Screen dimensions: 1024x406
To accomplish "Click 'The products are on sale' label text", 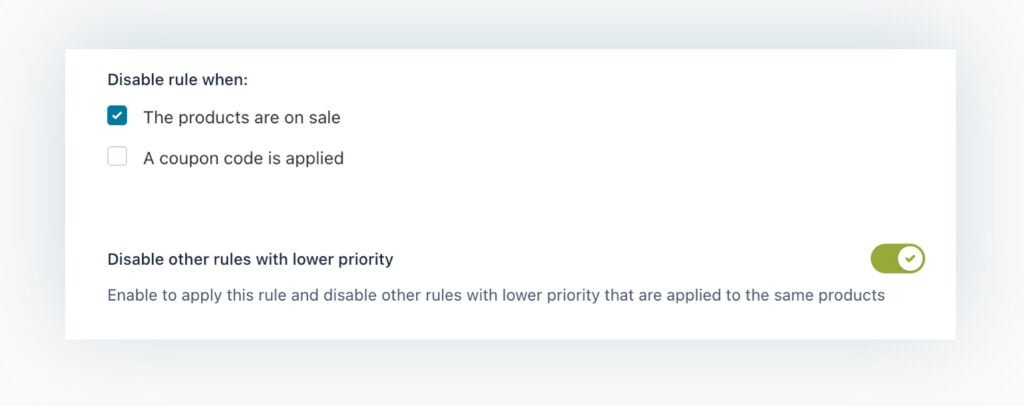I will [241, 117].
